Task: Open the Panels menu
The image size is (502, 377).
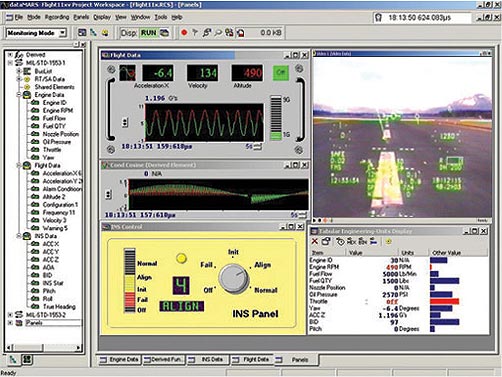Action: click(x=81, y=17)
